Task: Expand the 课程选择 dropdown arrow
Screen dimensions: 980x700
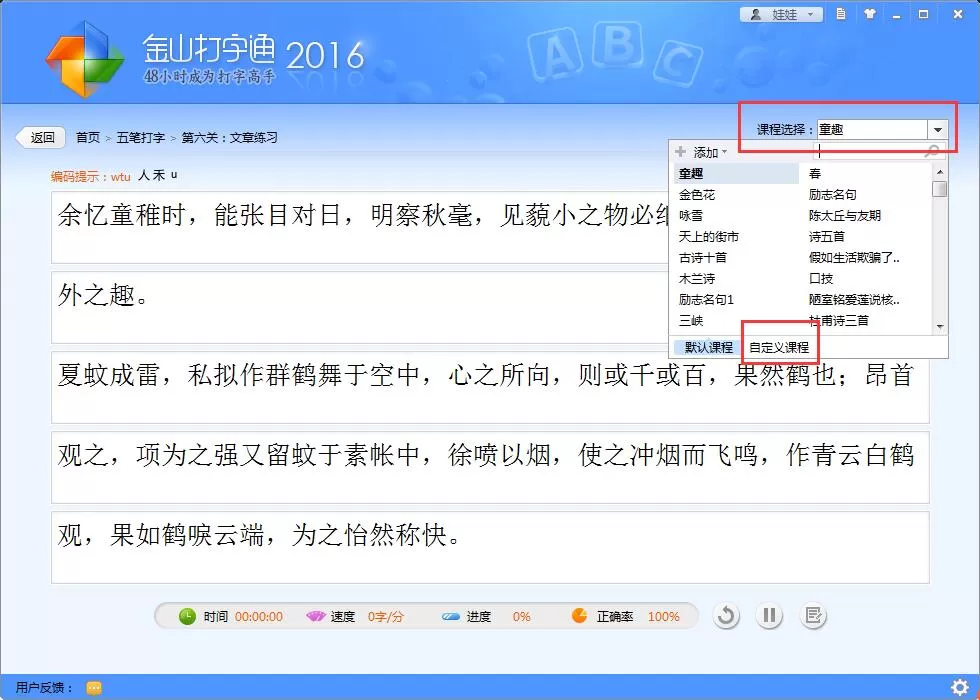Action: [x=938, y=130]
